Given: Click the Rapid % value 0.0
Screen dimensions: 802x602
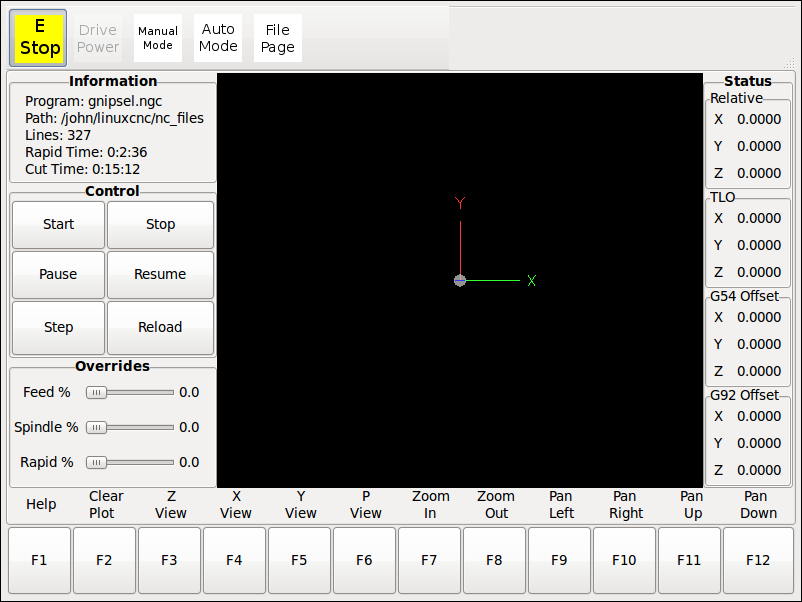Looking at the screenshot, I should [189, 462].
